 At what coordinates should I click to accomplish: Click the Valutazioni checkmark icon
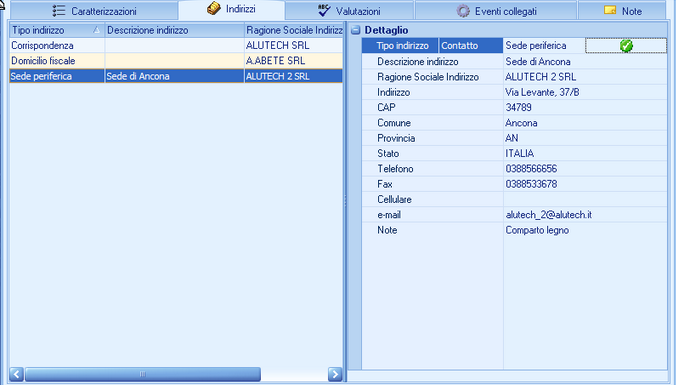coord(324,10)
